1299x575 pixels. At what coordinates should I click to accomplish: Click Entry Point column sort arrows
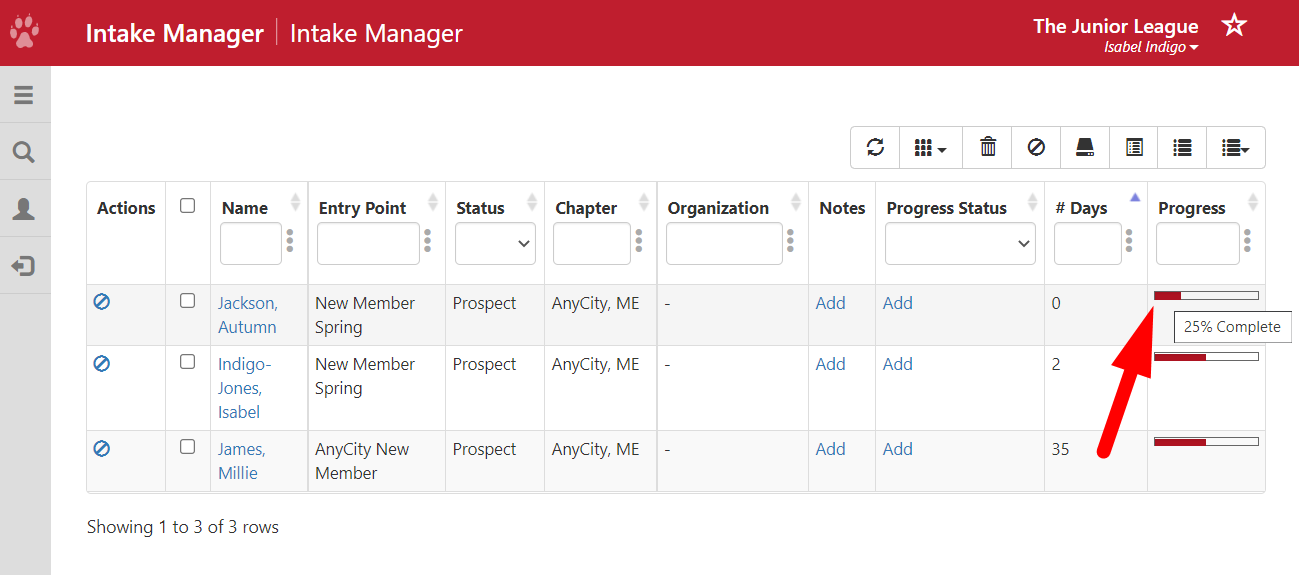(x=432, y=202)
